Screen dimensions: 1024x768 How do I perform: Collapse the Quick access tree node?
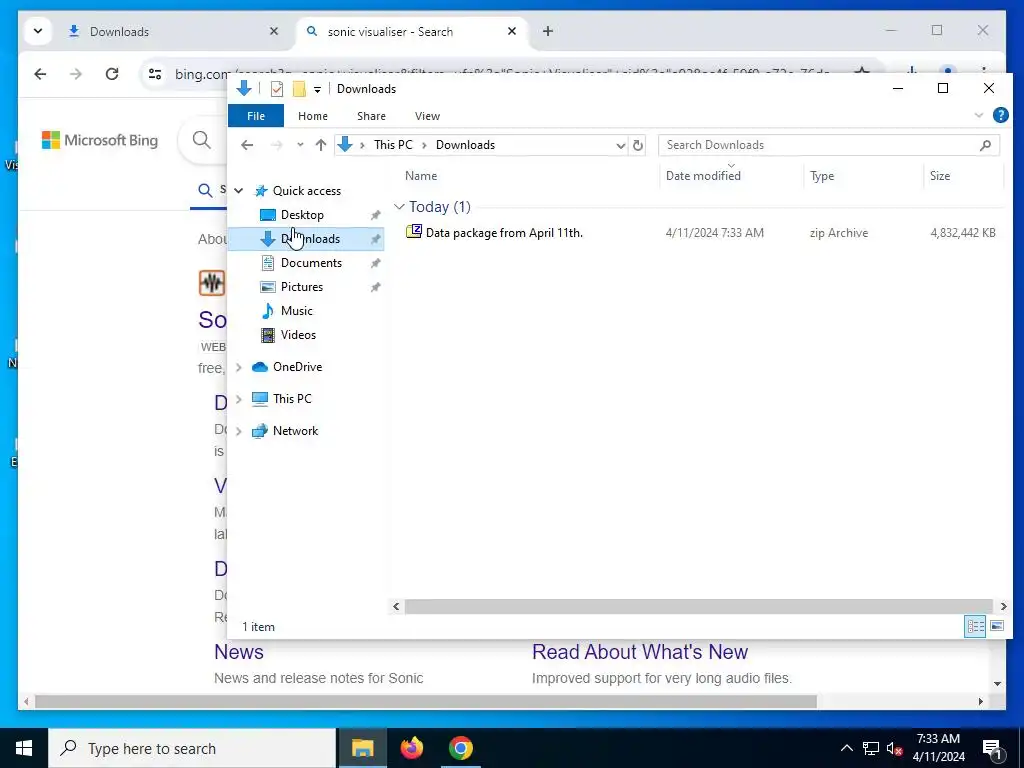pos(239,191)
